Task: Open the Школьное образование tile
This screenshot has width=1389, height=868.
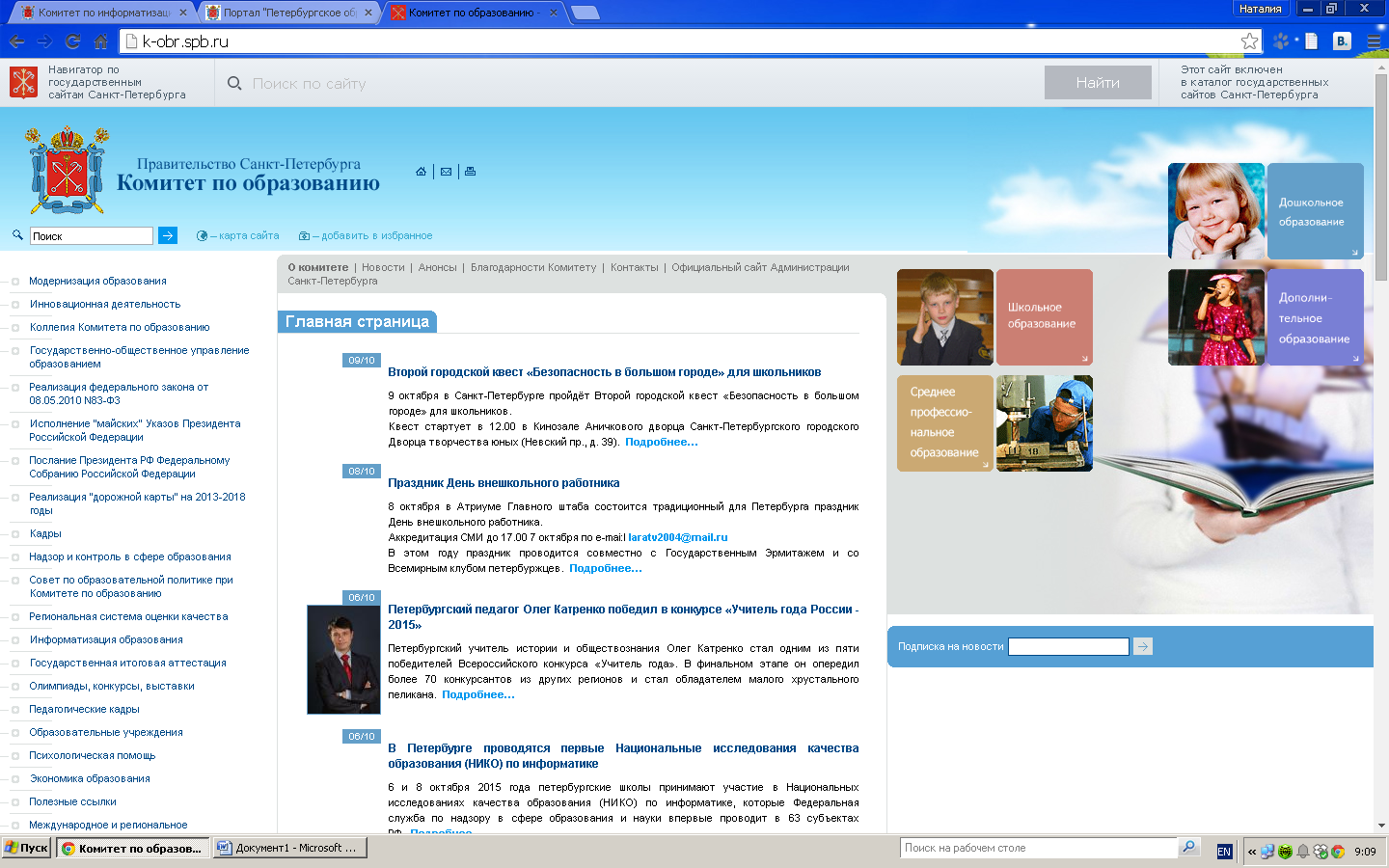Action: pyautogui.click(x=1045, y=316)
